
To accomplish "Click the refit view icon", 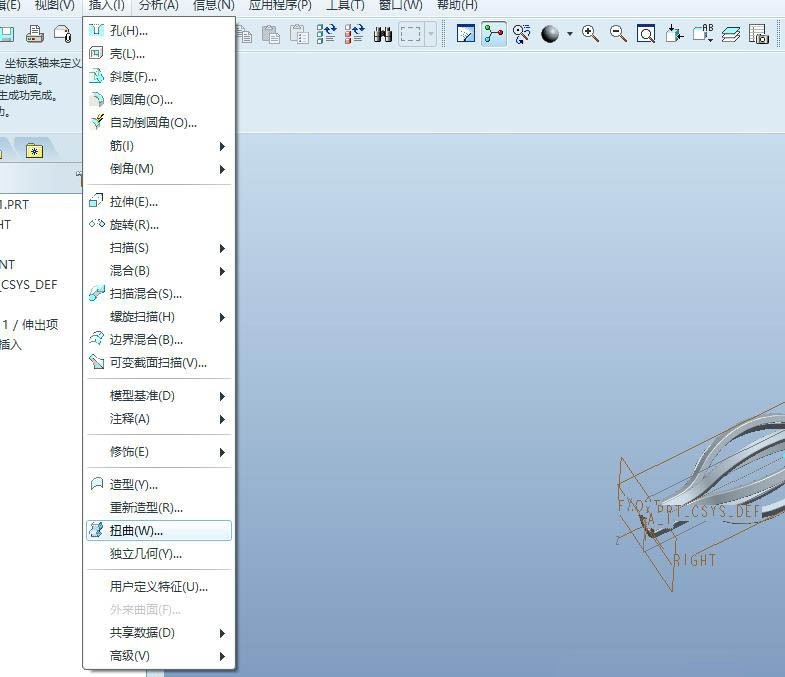I will click(646, 34).
